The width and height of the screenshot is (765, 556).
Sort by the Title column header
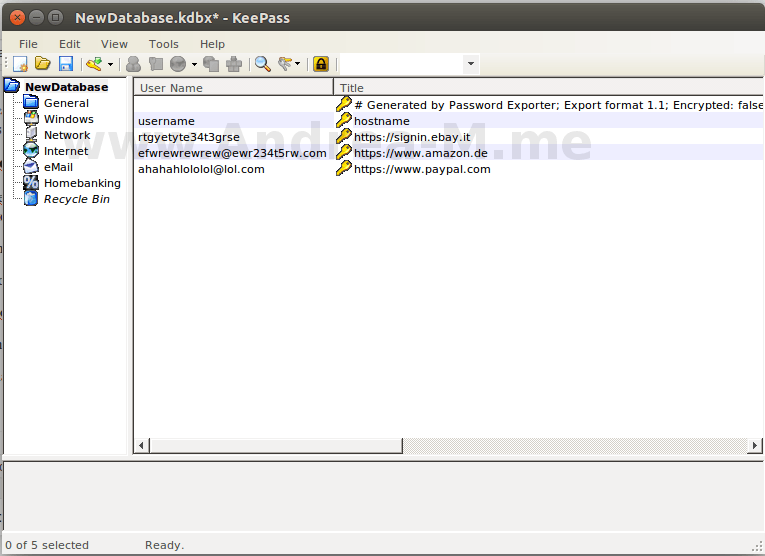548,88
